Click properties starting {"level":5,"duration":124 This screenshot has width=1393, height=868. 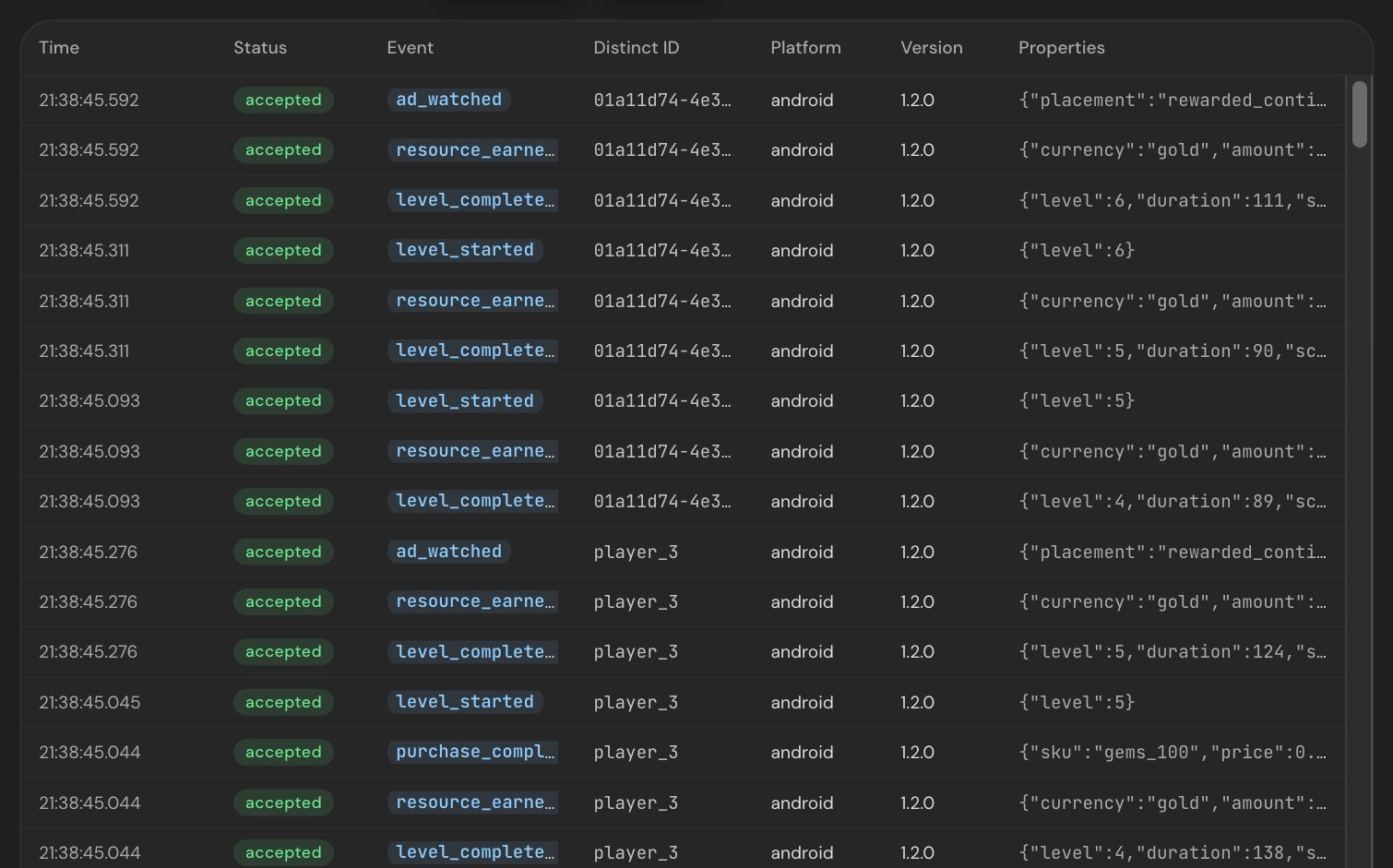point(1173,652)
